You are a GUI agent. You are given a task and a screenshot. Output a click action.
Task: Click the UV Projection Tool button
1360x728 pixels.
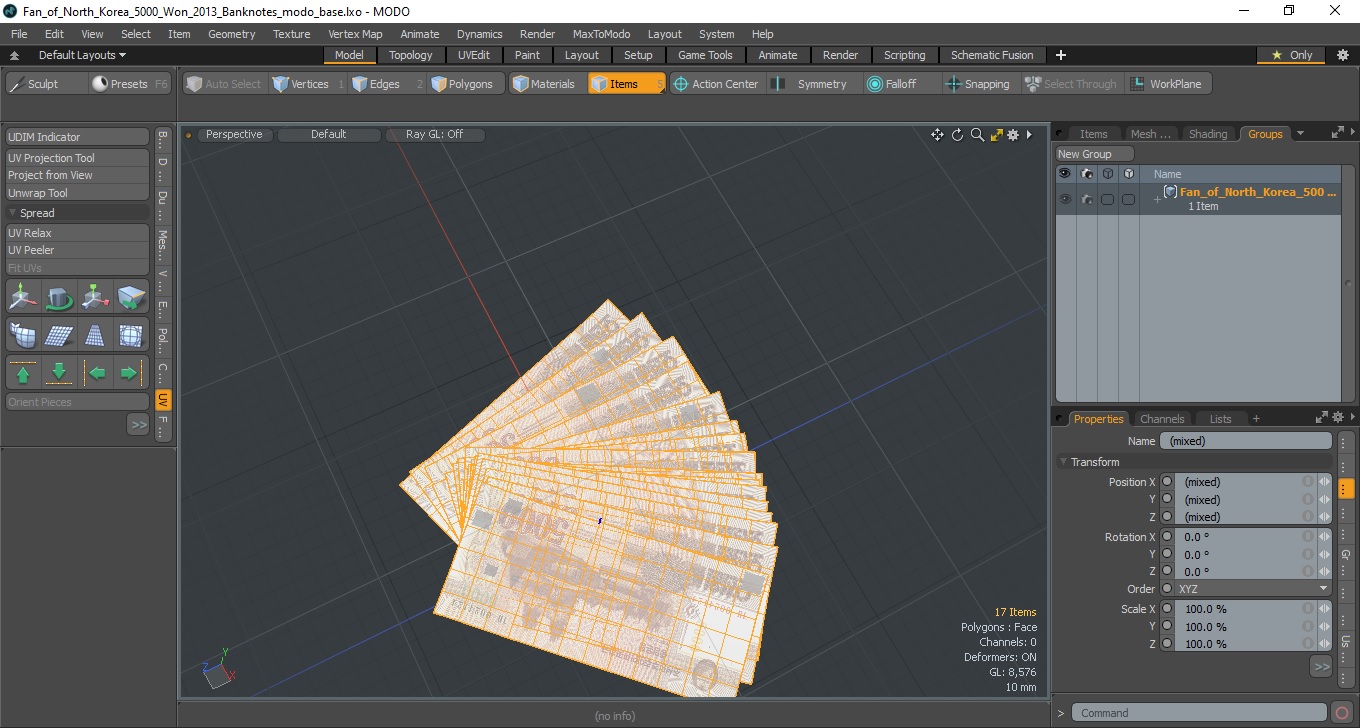click(77, 158)
